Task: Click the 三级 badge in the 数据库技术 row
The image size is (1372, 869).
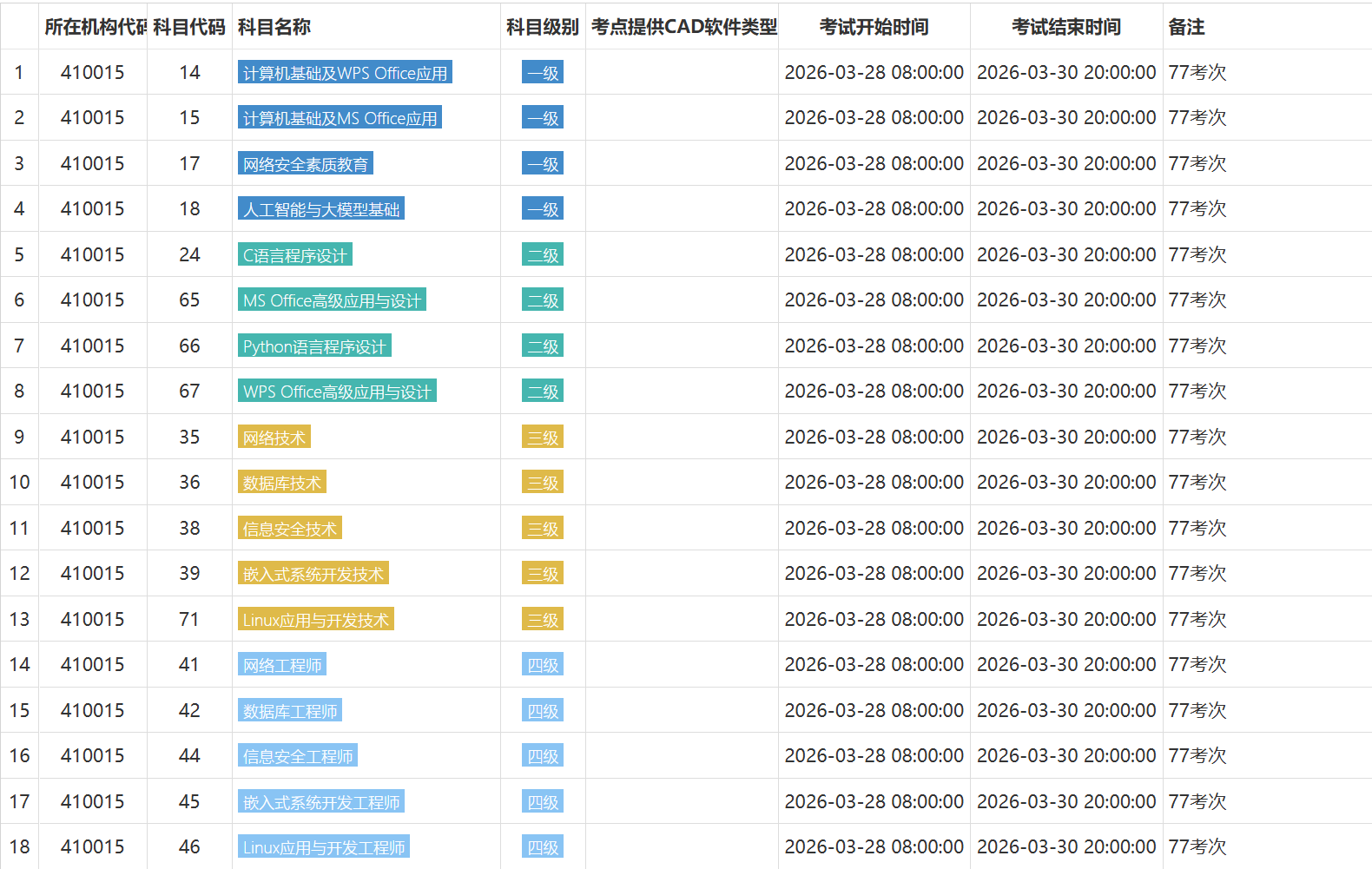Action: pos(543,483)
